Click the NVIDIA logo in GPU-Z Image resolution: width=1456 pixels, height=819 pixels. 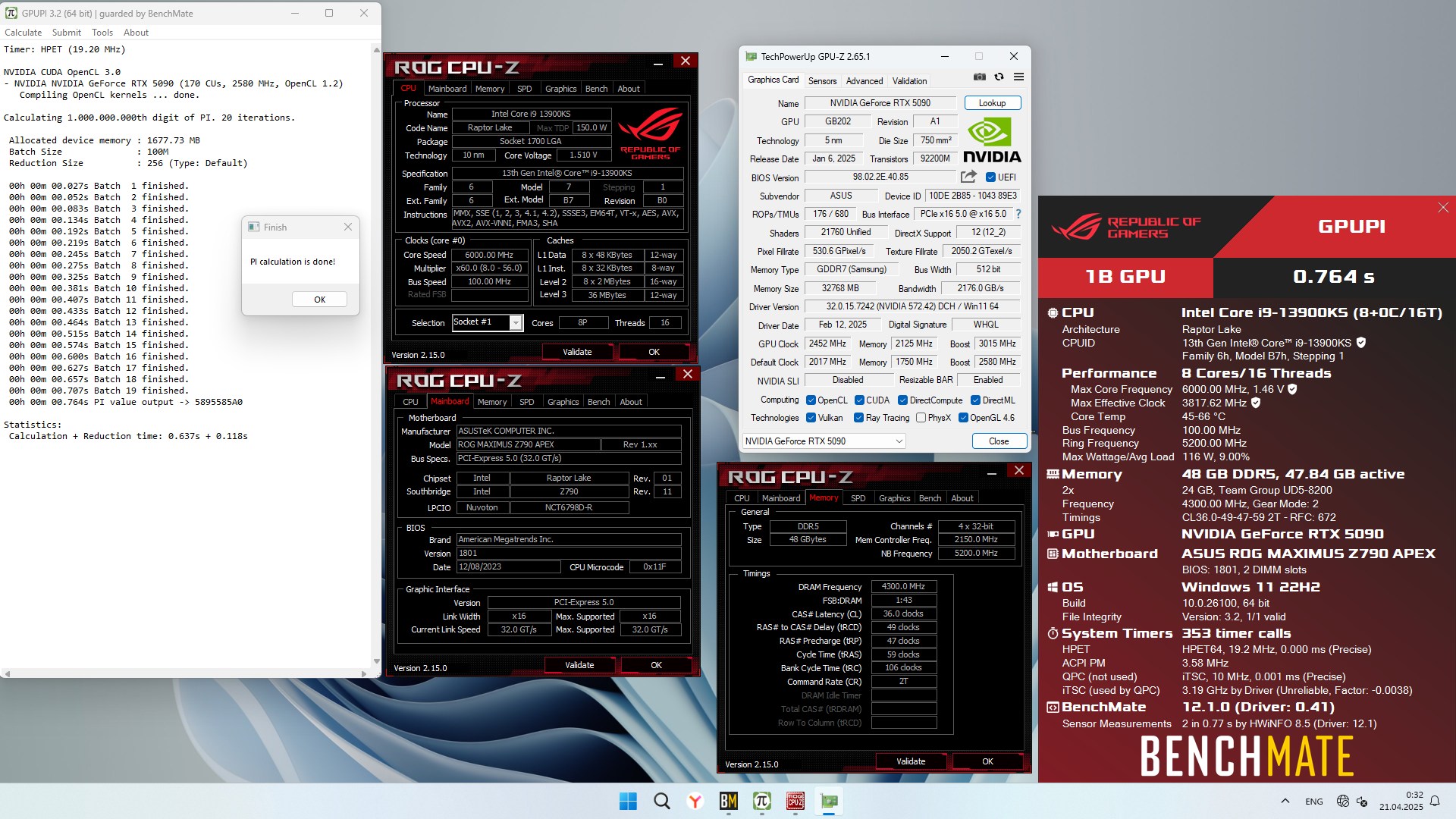pos(992,140)
